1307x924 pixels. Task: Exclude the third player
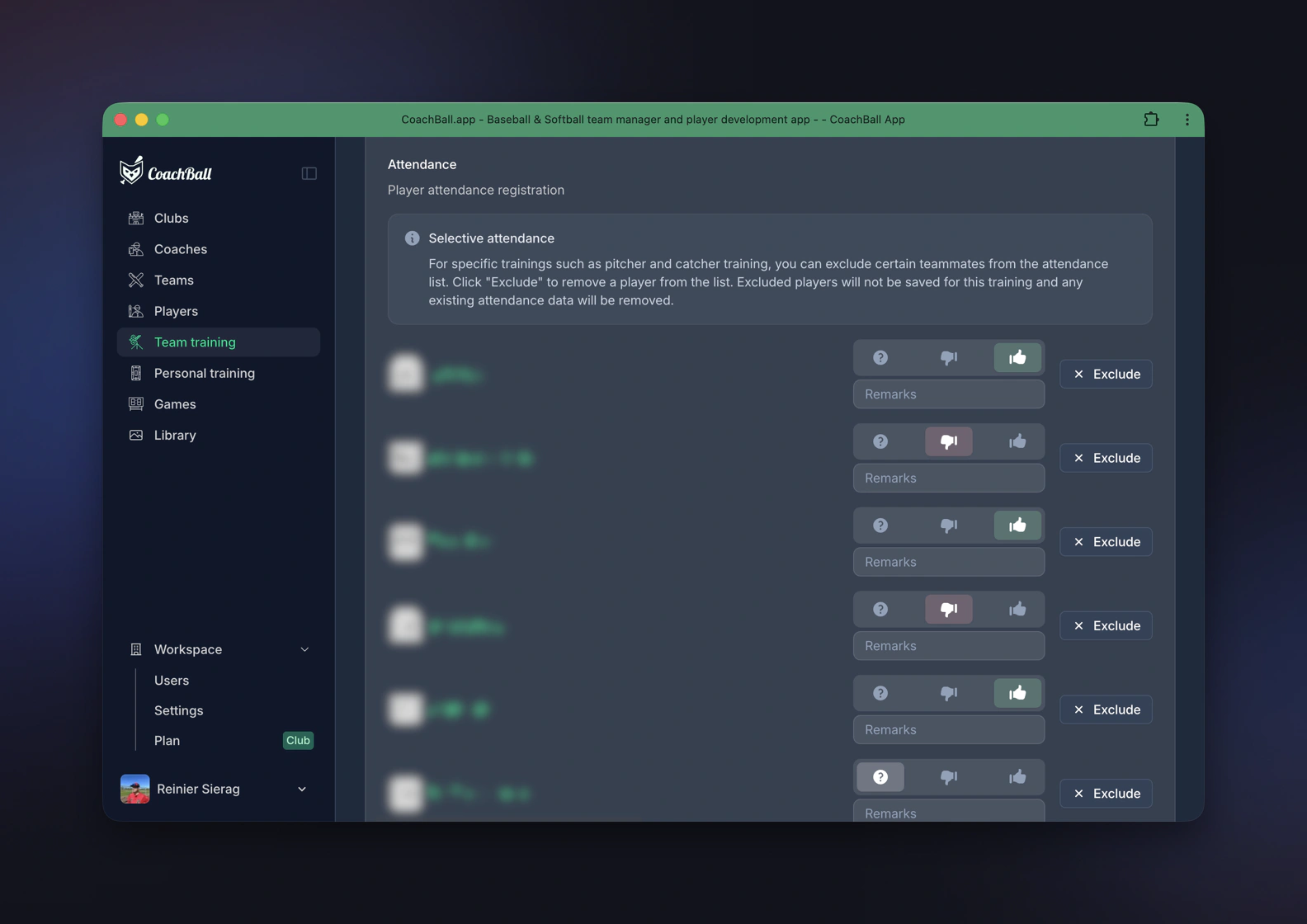click(x=1106, y=542)
